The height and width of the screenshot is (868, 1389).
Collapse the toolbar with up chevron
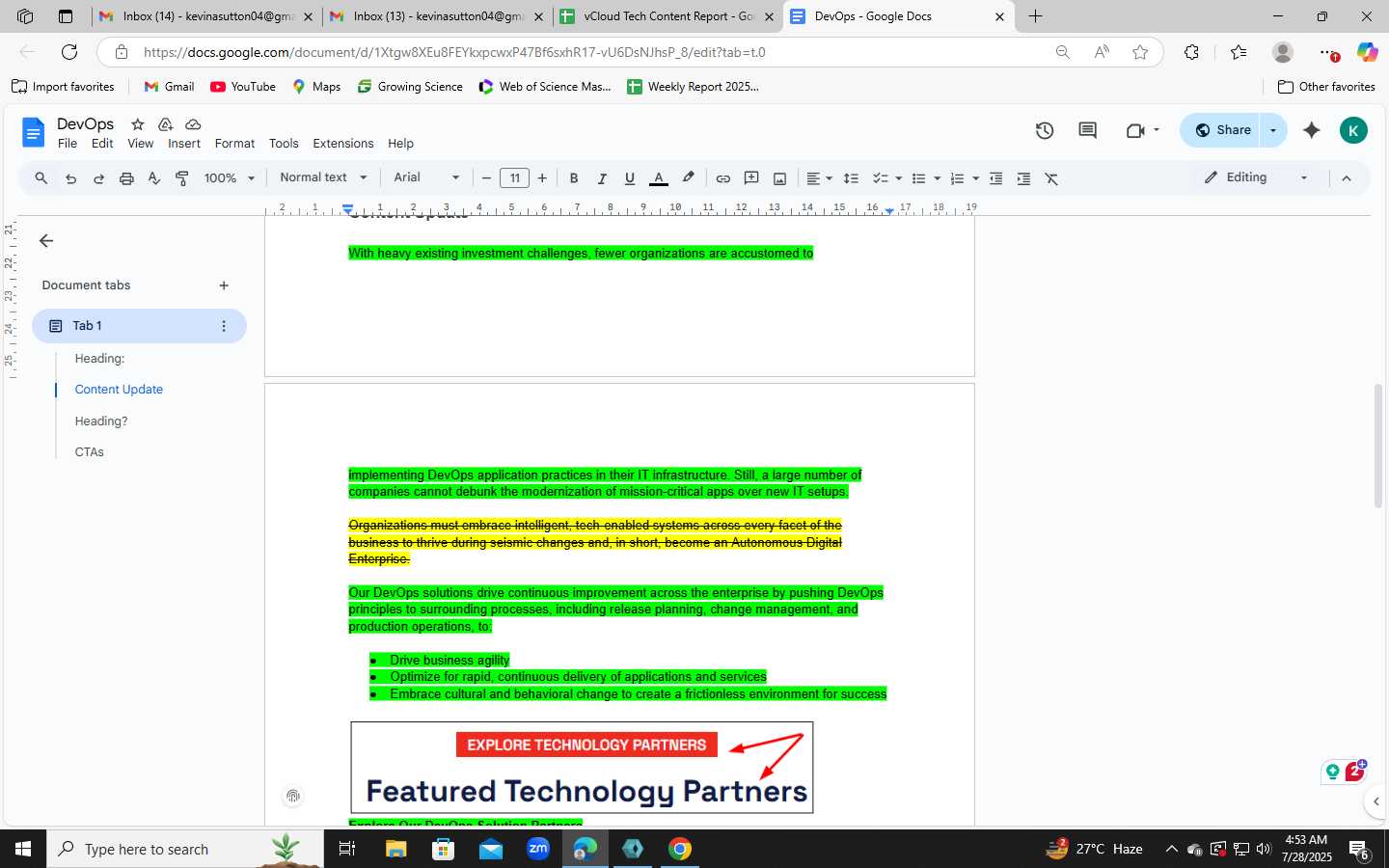[x=1347, y=178]
